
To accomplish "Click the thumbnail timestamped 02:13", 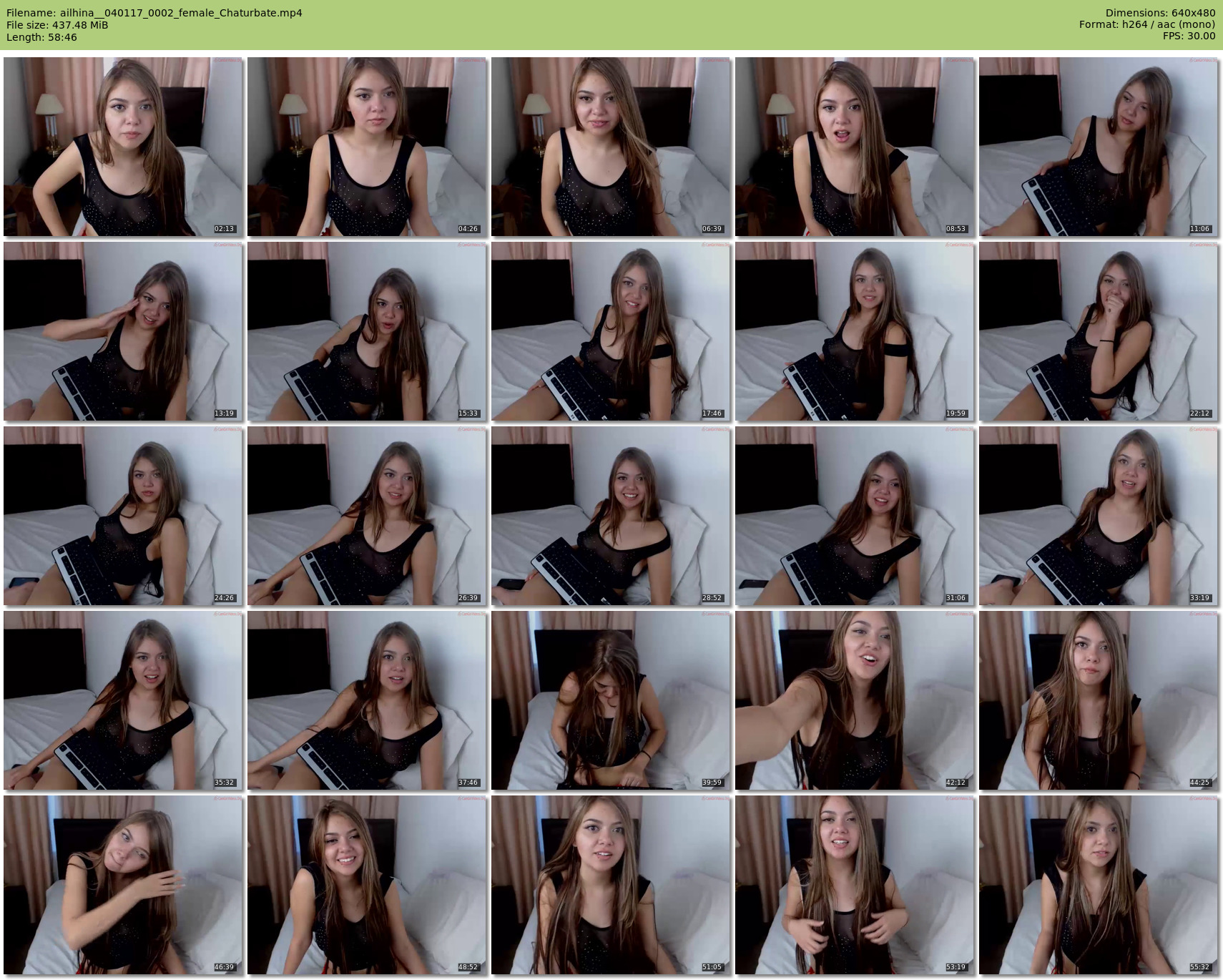I will tap(123, 147).
